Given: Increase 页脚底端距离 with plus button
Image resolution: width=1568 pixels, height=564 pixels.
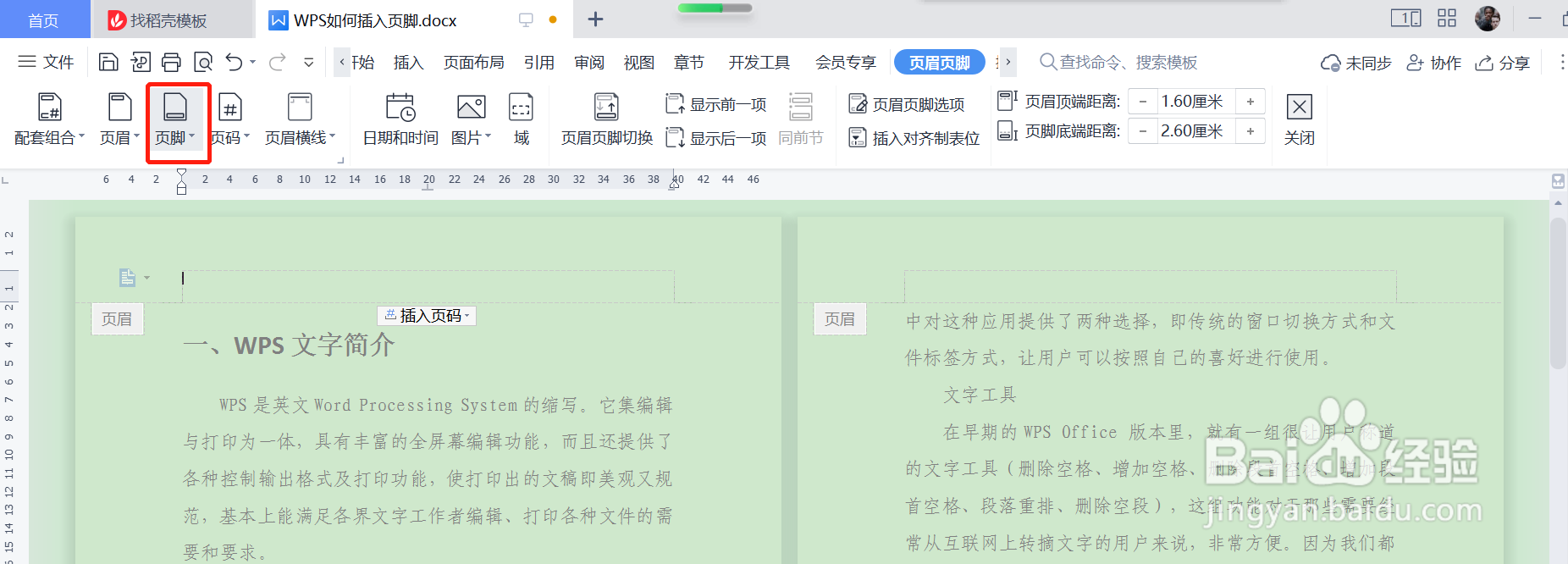Looking at the screenshot, I should click(x=1251, y=131).
